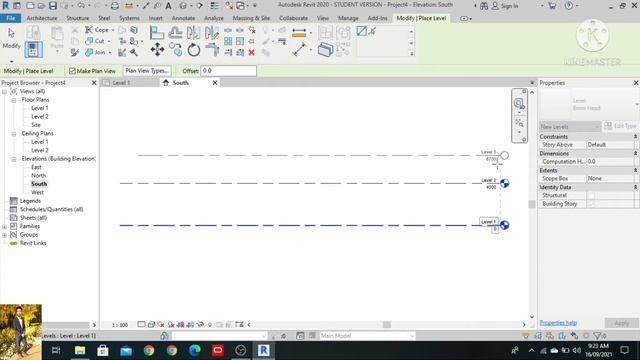This screenshot has width=640, height=360.
Task: Open the Properties help link
Action: click(x=558, y=323)
